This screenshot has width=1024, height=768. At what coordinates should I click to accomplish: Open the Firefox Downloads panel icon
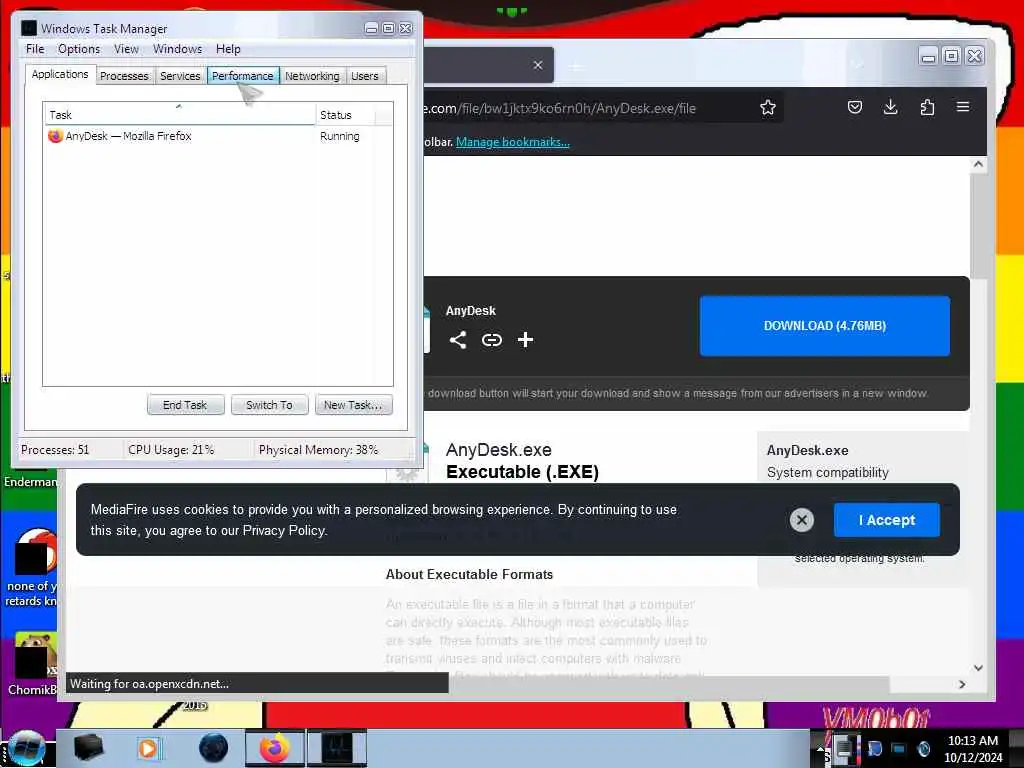tap(890, 107)
